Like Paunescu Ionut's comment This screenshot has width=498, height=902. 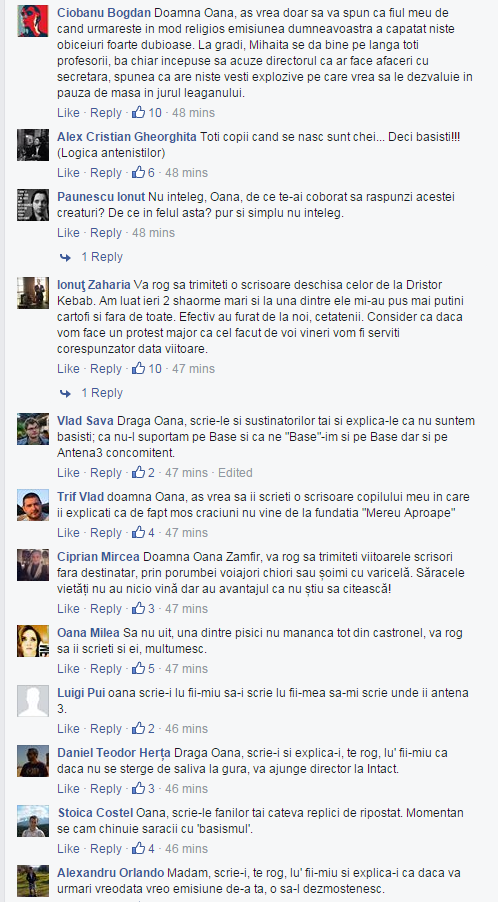coord(68,233)
